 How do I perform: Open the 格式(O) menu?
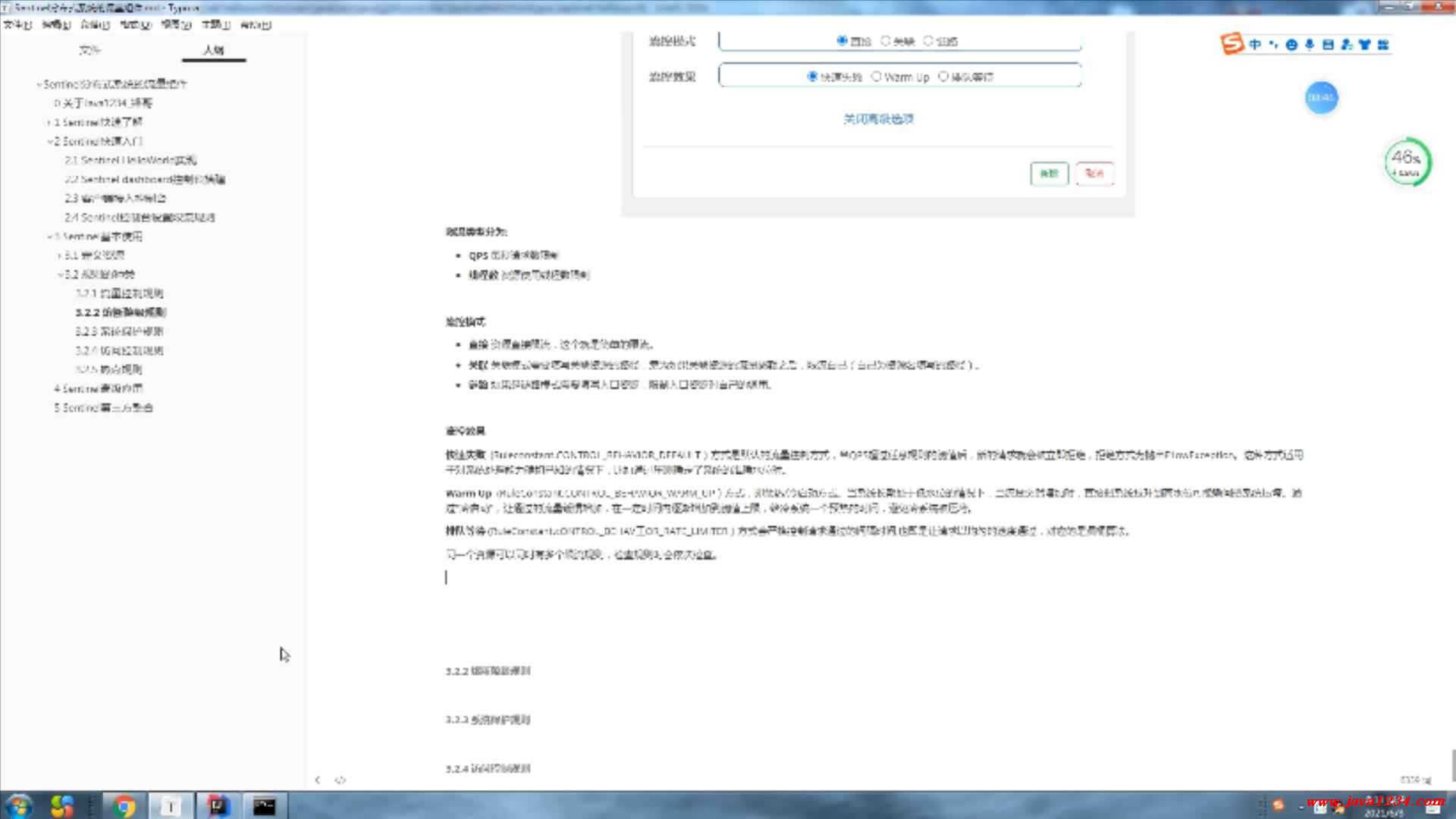136,25
